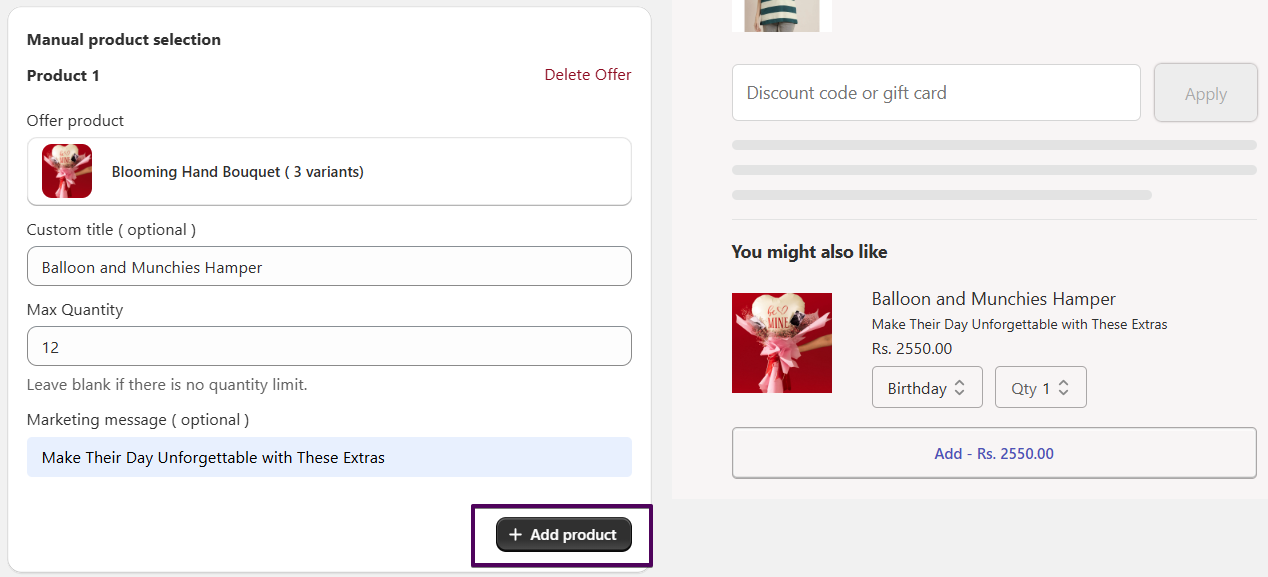Open the Birthday variant dropdown

(927, 388)
